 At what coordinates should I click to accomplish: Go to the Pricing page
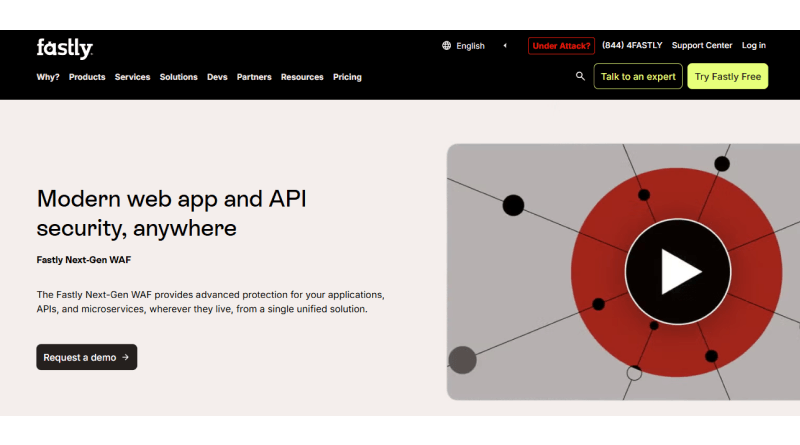347,77
